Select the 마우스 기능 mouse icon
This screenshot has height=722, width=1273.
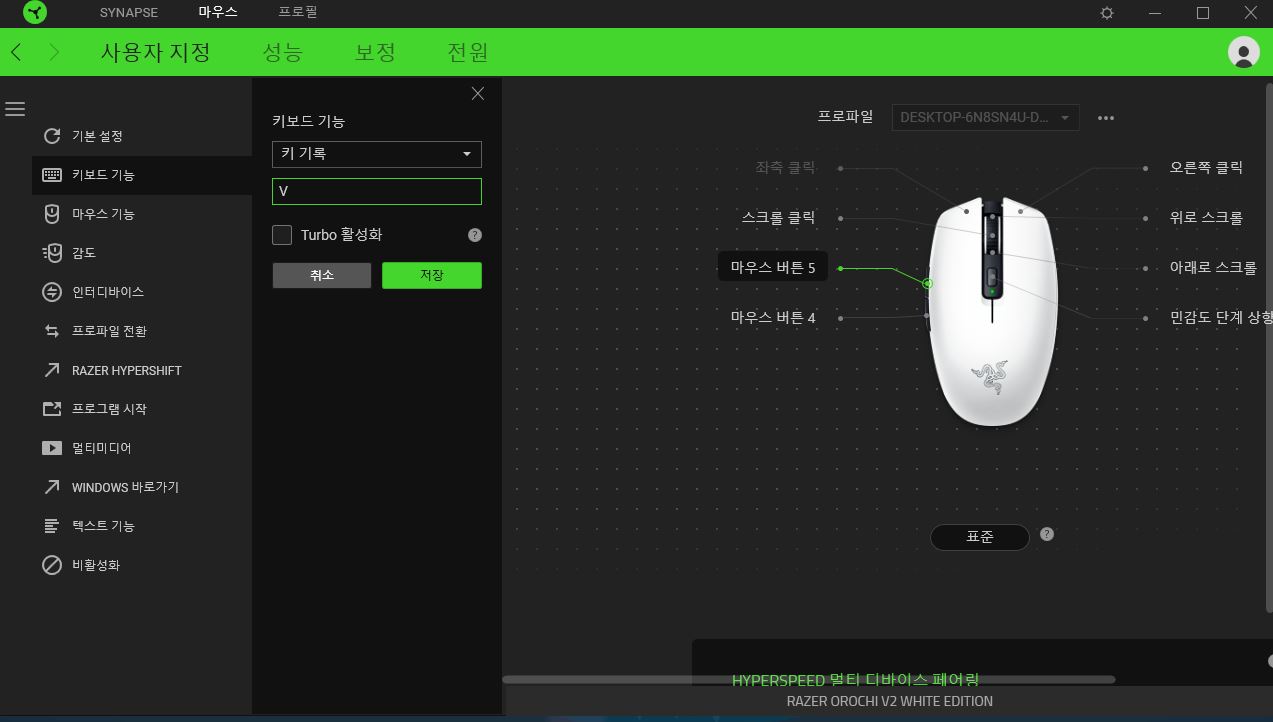[x=52, y=214]
